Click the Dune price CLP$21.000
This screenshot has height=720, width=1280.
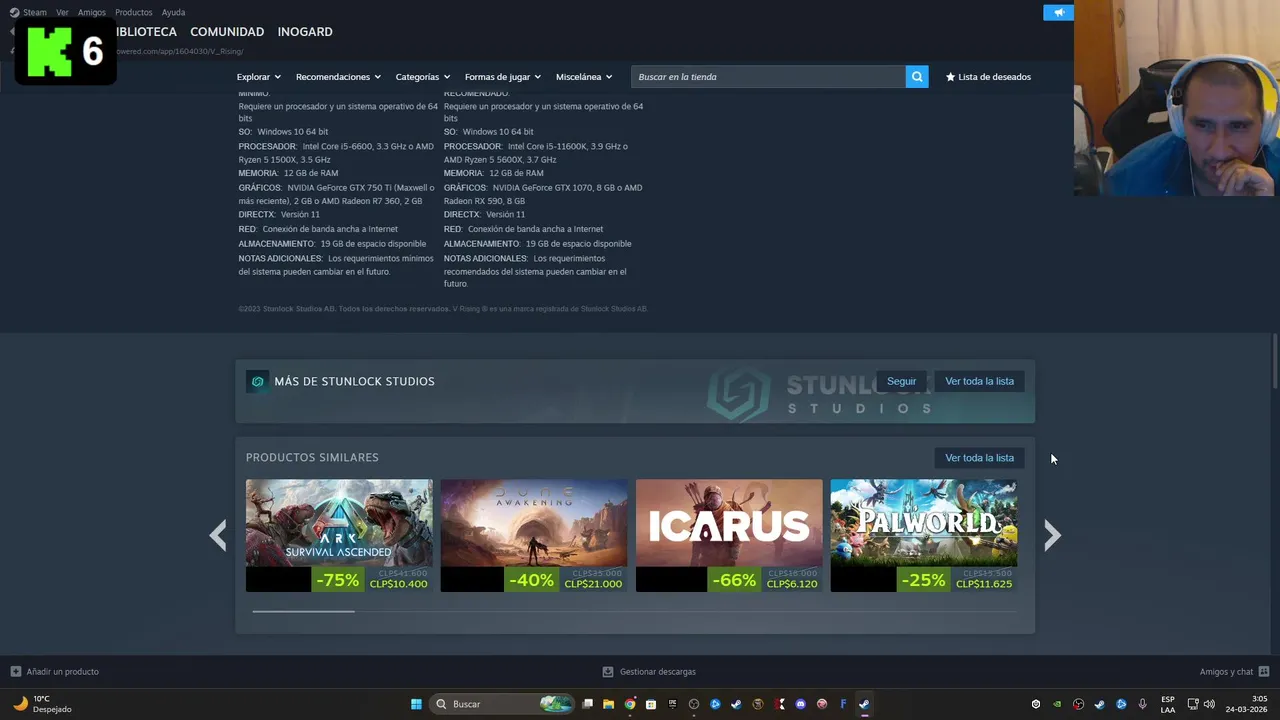(593, 584)
